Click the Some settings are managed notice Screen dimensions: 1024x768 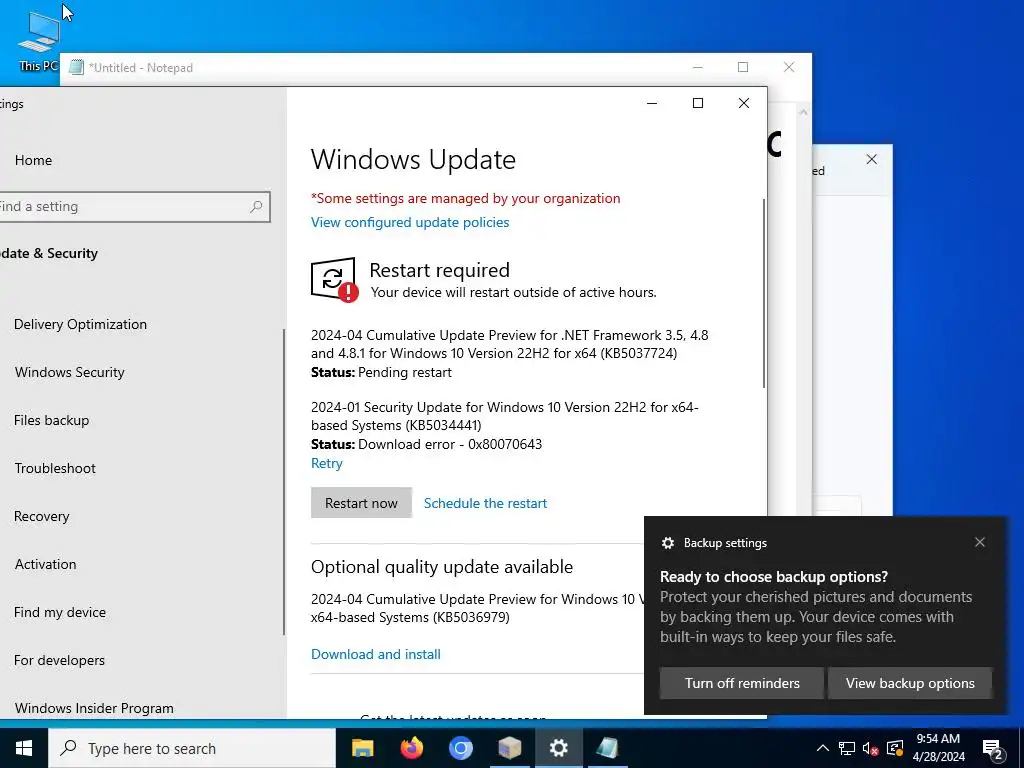[466, 199]
